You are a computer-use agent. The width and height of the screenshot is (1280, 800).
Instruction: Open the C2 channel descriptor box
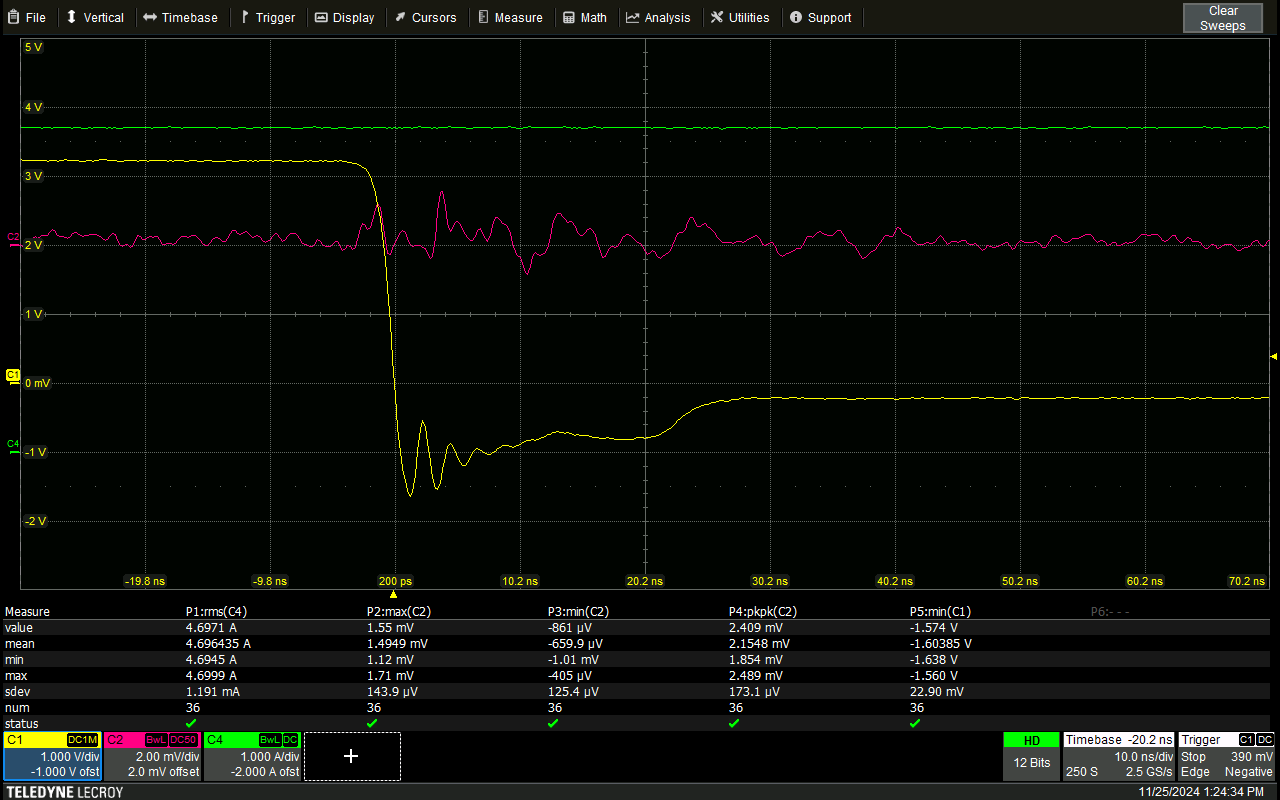(152, 756)
